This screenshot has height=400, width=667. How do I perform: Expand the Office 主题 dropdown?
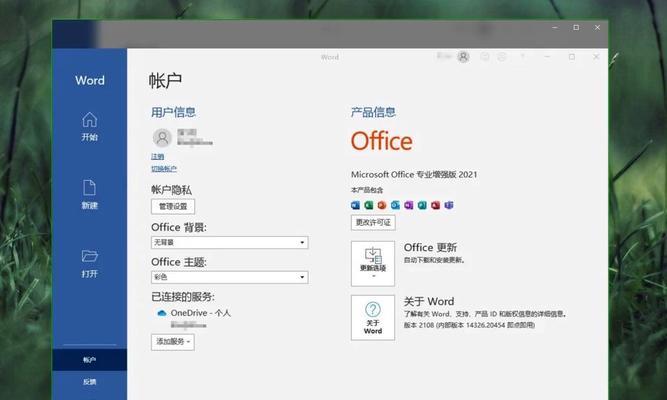click(x=230, y=277)
